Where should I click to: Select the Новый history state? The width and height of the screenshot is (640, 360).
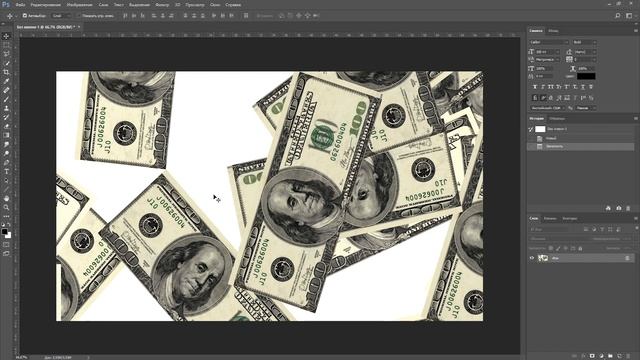click(x=581, y=138)
